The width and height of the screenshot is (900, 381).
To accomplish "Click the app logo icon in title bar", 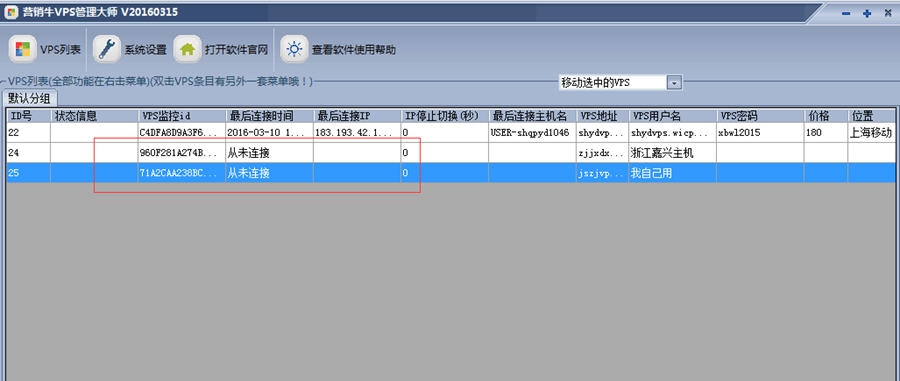I will (11, 13).
